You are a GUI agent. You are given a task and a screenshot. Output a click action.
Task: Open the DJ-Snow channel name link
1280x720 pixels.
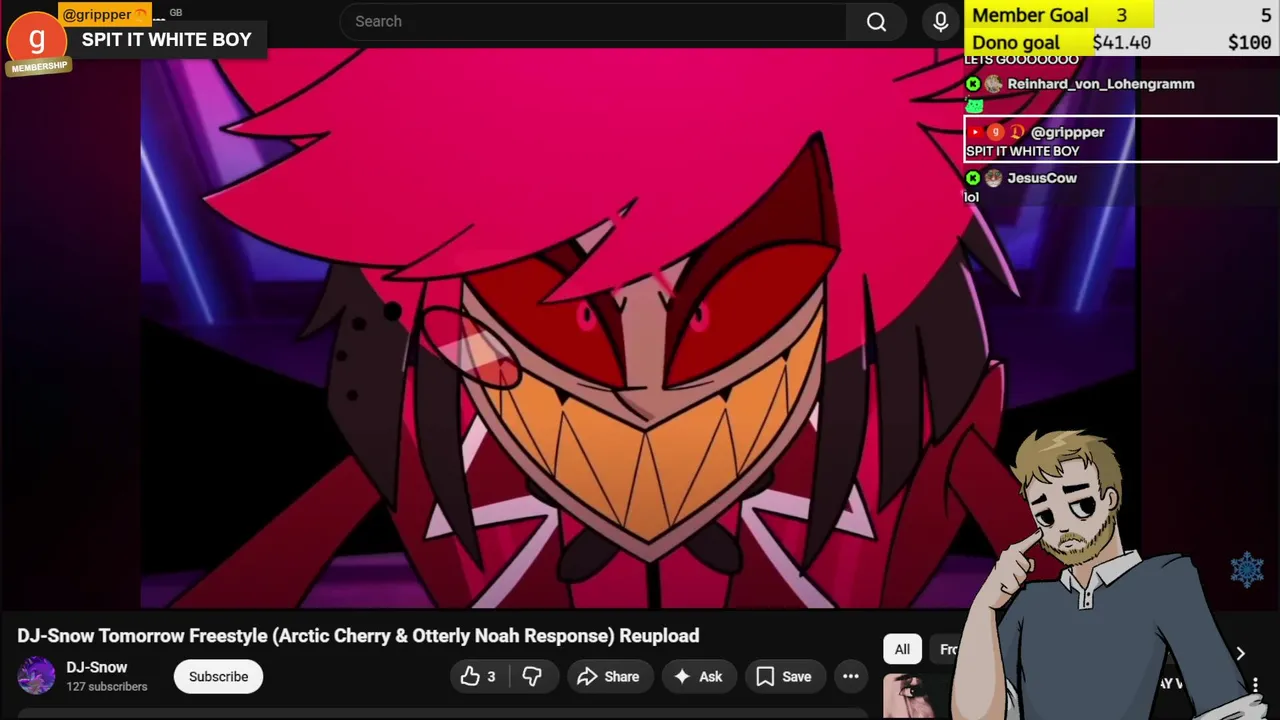click(97, 667)
